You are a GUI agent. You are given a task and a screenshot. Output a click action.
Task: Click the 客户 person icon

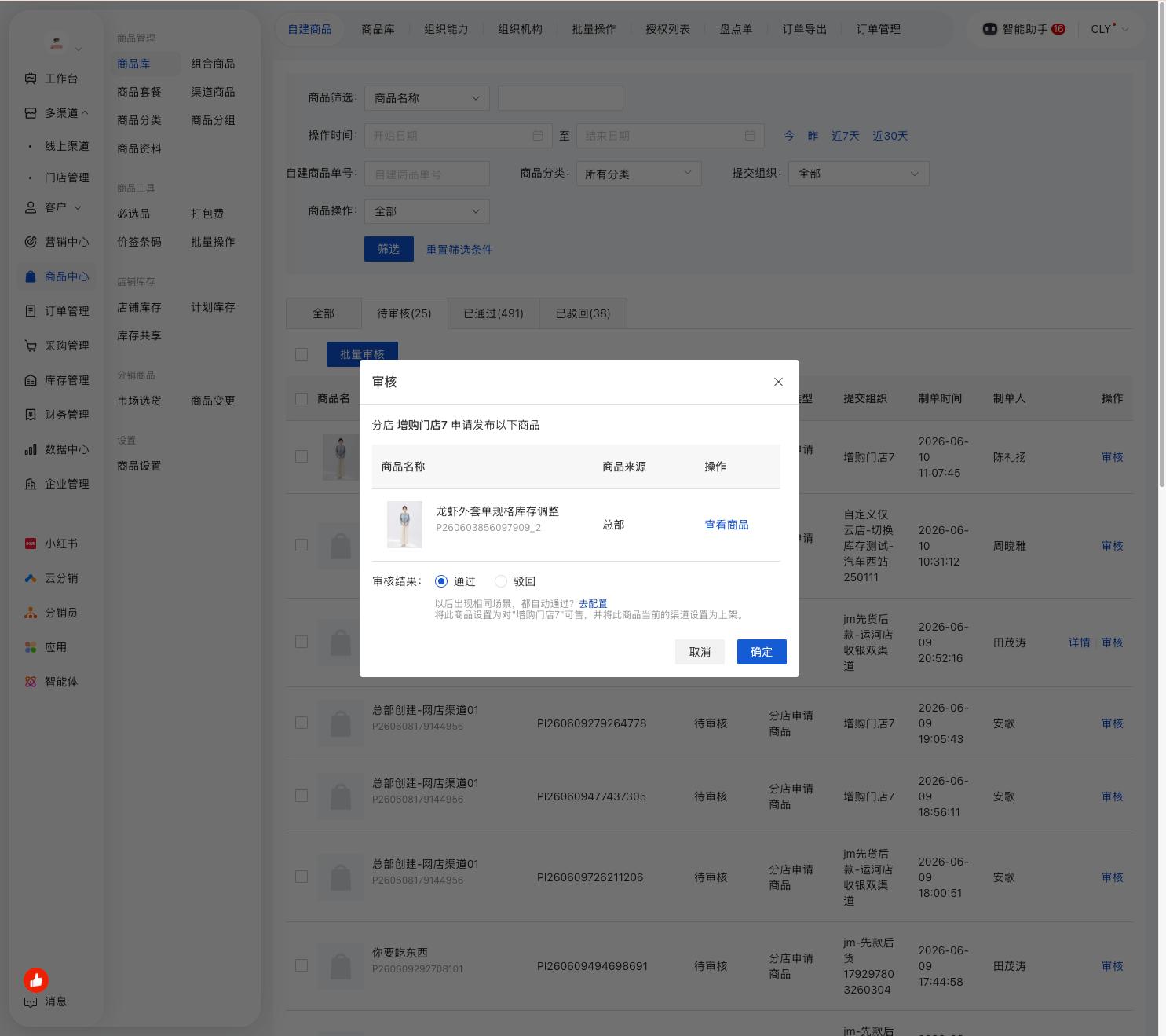31,207
